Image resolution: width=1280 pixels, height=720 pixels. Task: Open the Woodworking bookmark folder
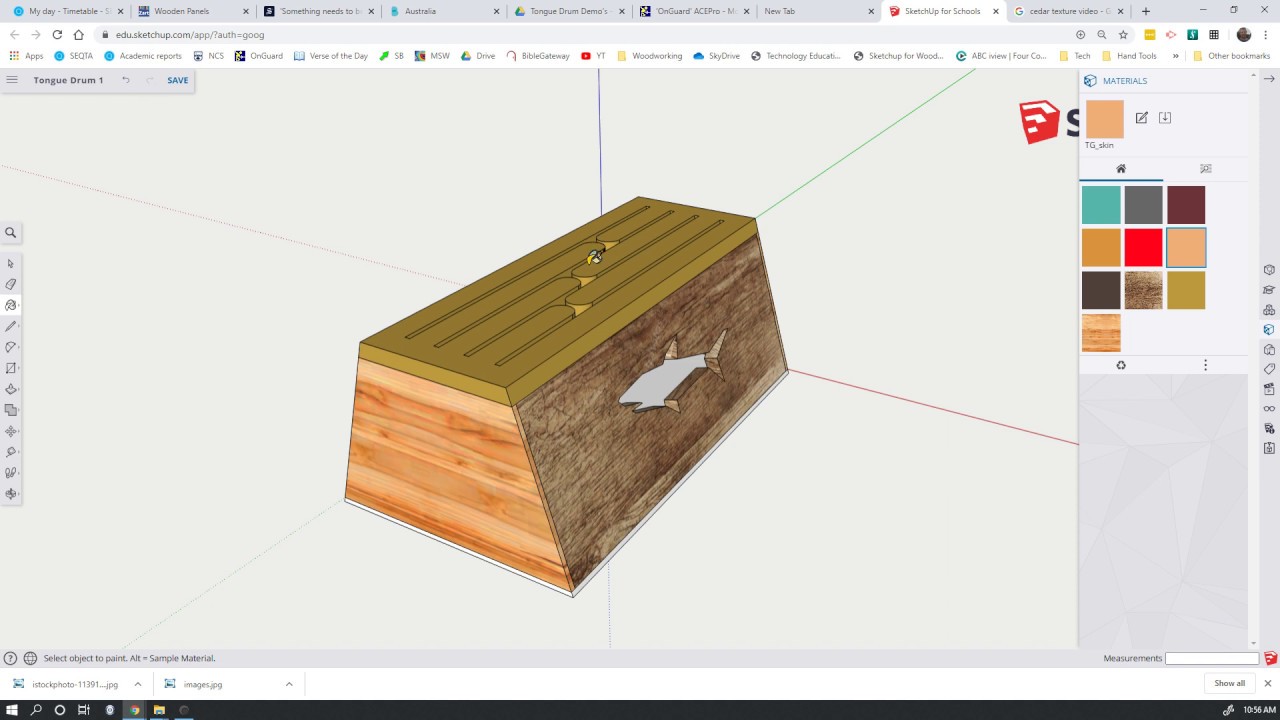649,56
